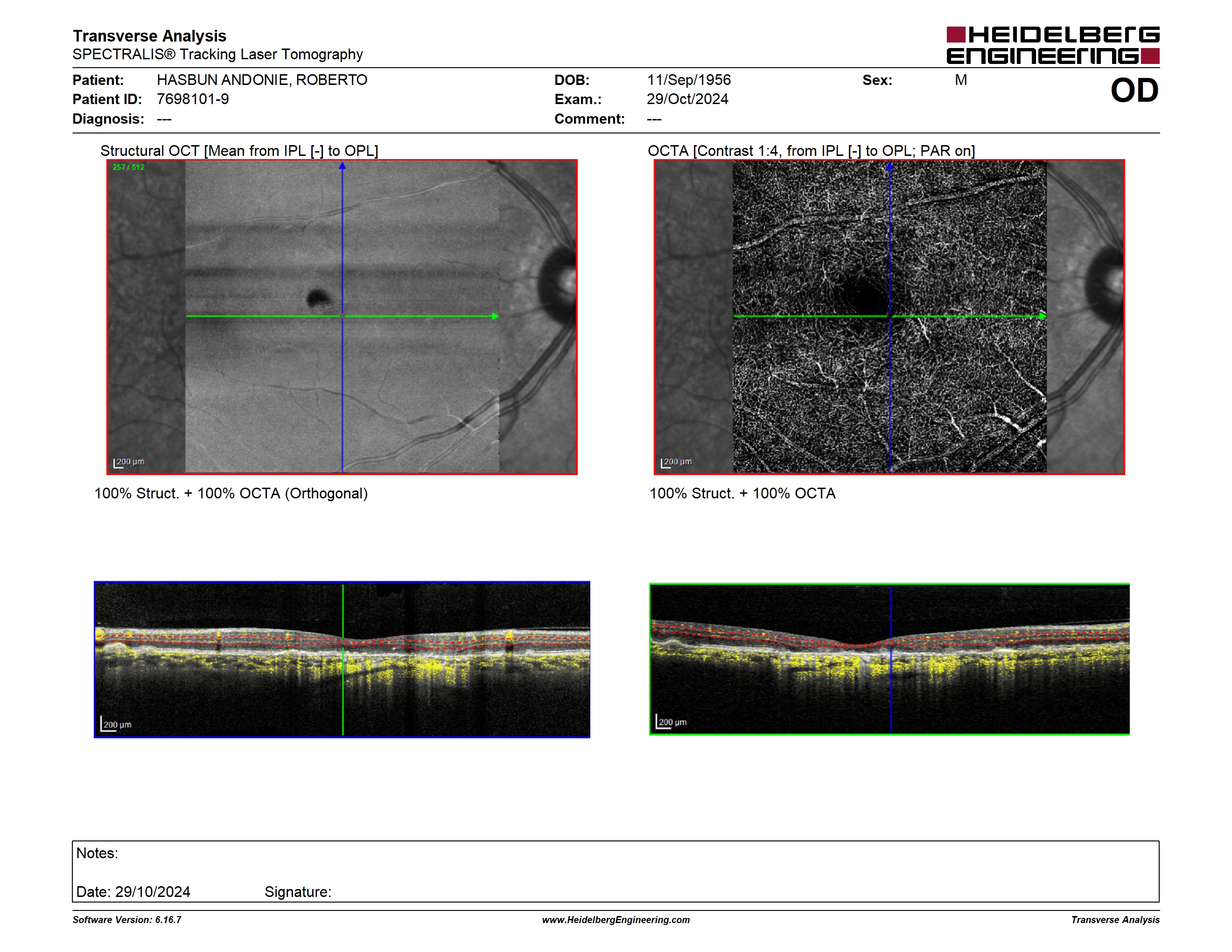The height and width of the screenshot is (952, 1232).
Task: Click the vertical green line in blue-bordered B-scan
Action: click(x=343, y=659)
